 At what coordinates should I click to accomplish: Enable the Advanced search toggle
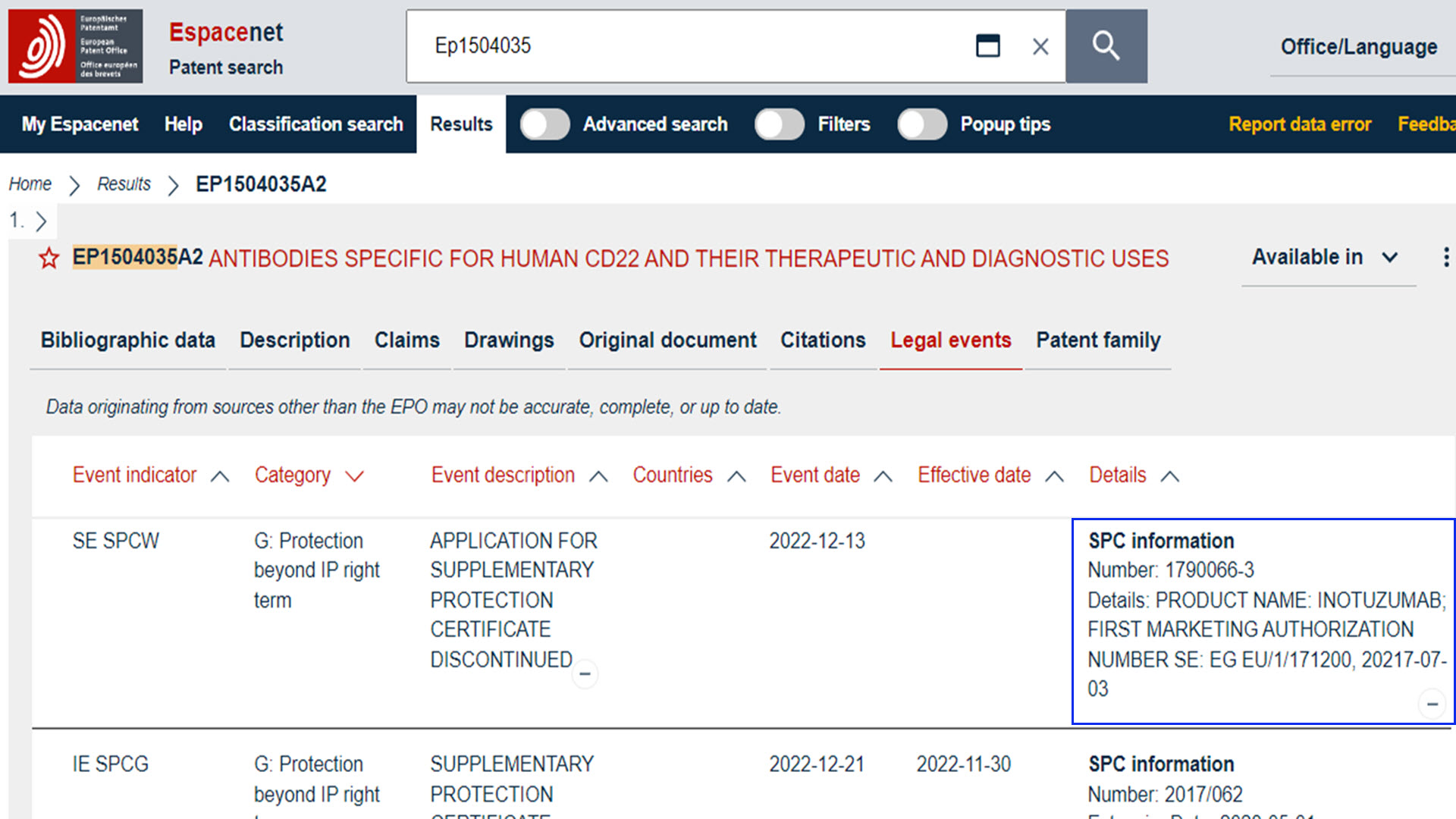tap(544, 124)
